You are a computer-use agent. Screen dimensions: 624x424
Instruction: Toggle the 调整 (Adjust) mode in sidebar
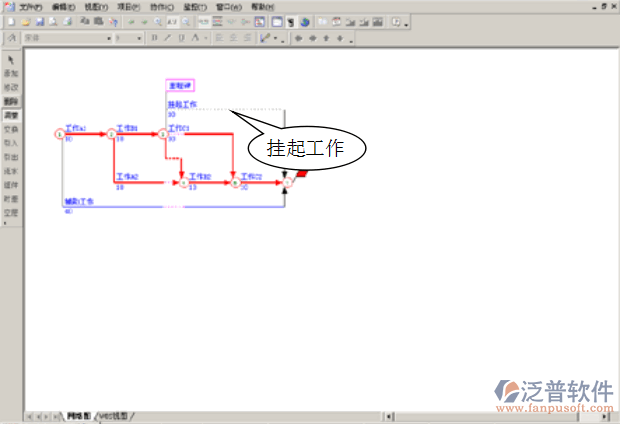coord(11,115)
